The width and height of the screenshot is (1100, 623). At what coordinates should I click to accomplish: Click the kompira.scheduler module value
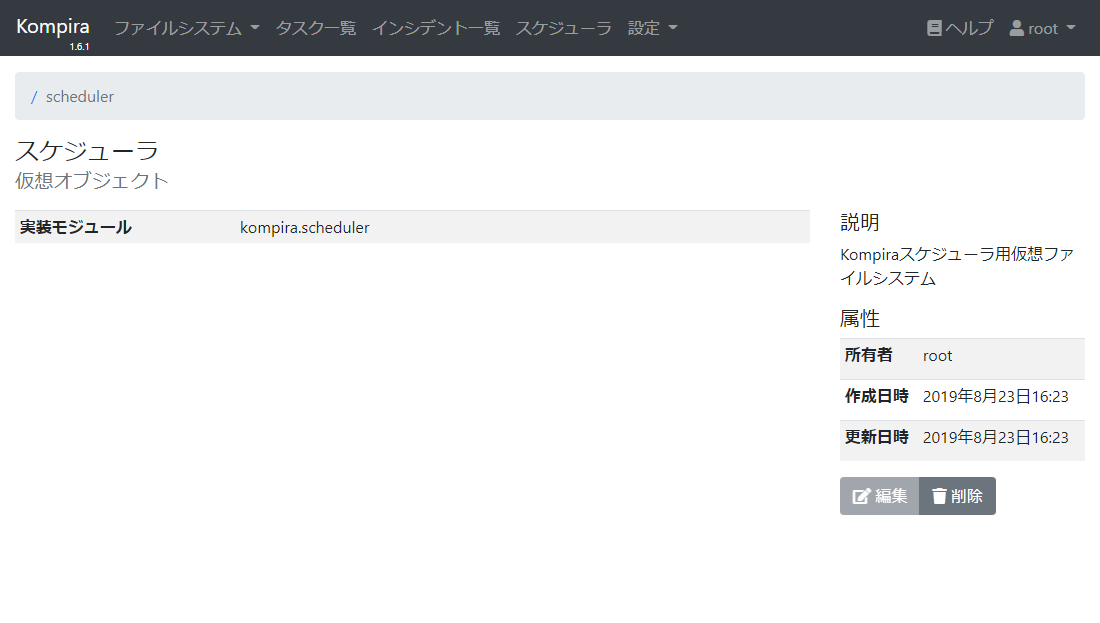tap(305, 227)
